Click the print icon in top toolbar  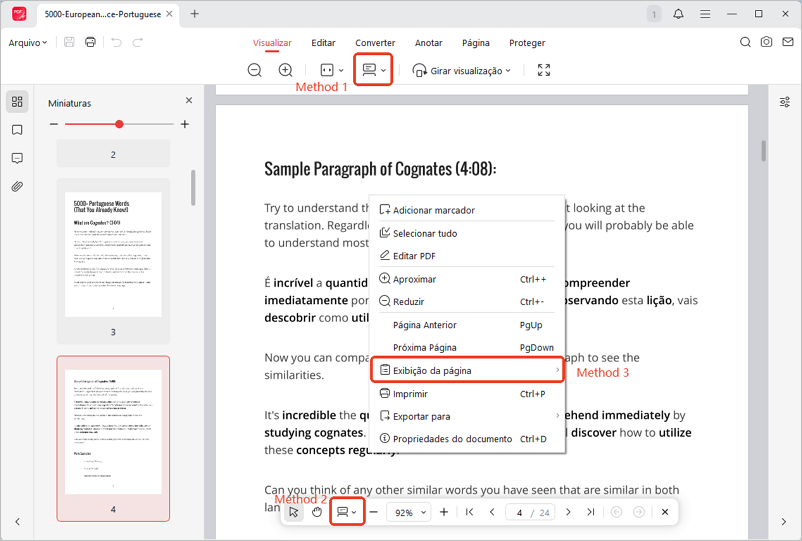pyautogui.click(x=91, y=42)
